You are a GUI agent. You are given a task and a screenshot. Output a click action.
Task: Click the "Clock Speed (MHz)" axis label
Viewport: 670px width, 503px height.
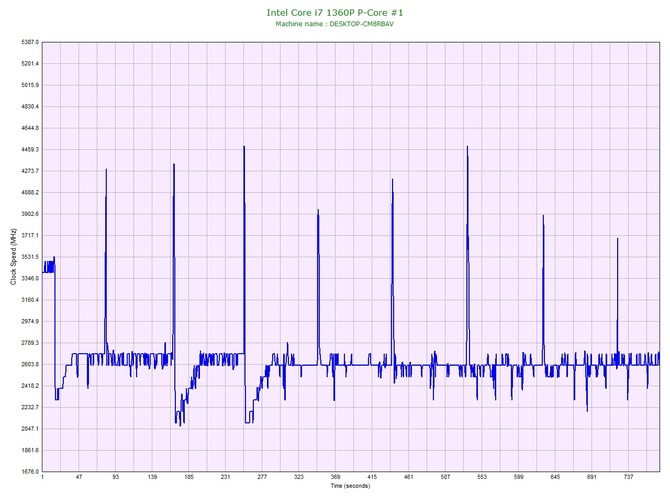[13, 256]
